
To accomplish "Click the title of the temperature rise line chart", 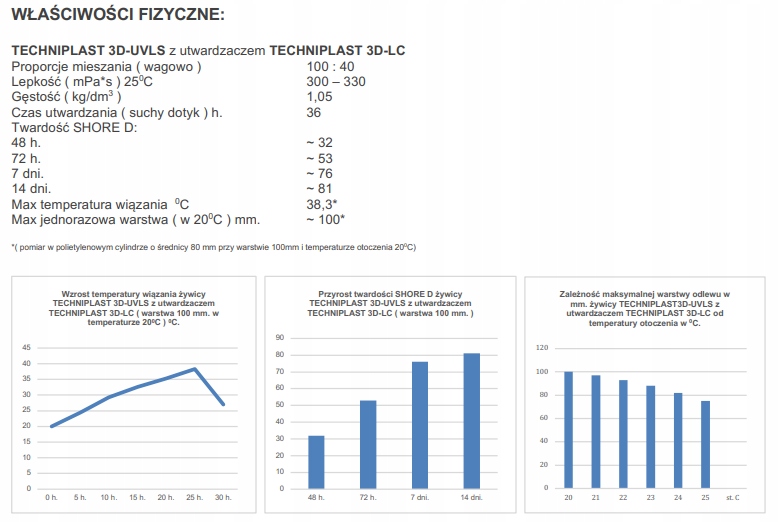I will pos(134,308).
